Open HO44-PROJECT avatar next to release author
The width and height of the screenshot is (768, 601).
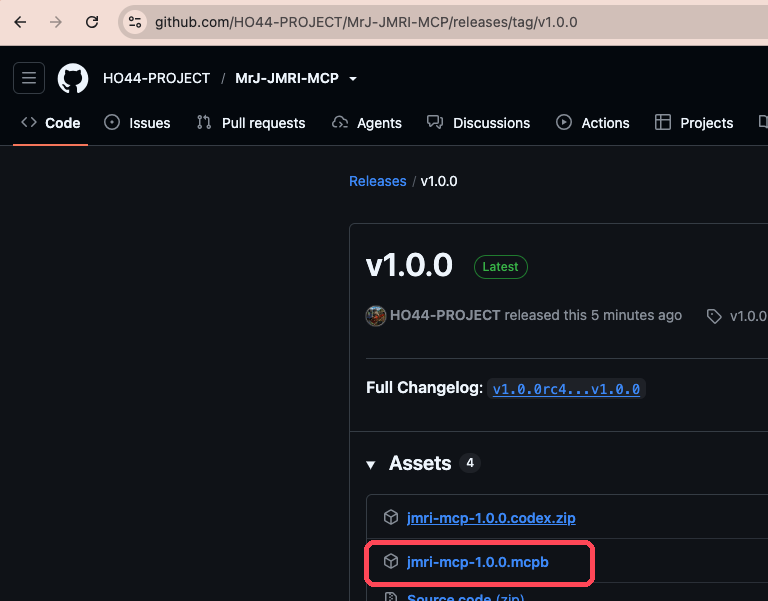(376, 315)
